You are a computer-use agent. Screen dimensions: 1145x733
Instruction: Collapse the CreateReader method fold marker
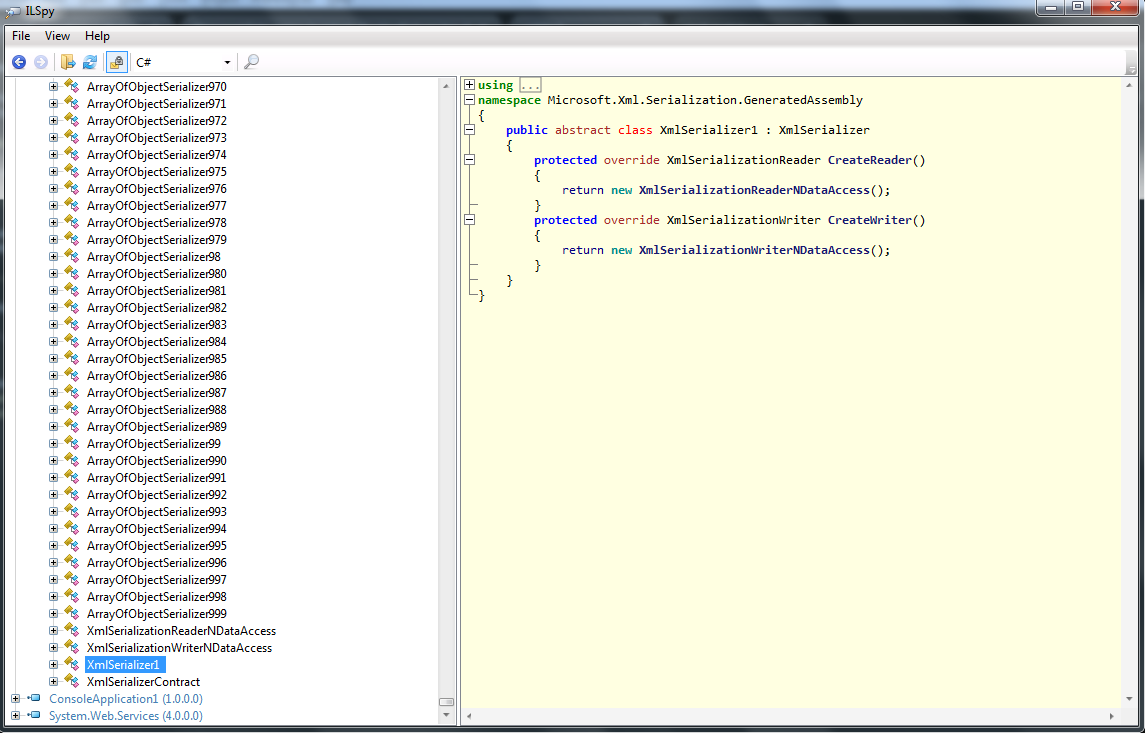[470, 160]
